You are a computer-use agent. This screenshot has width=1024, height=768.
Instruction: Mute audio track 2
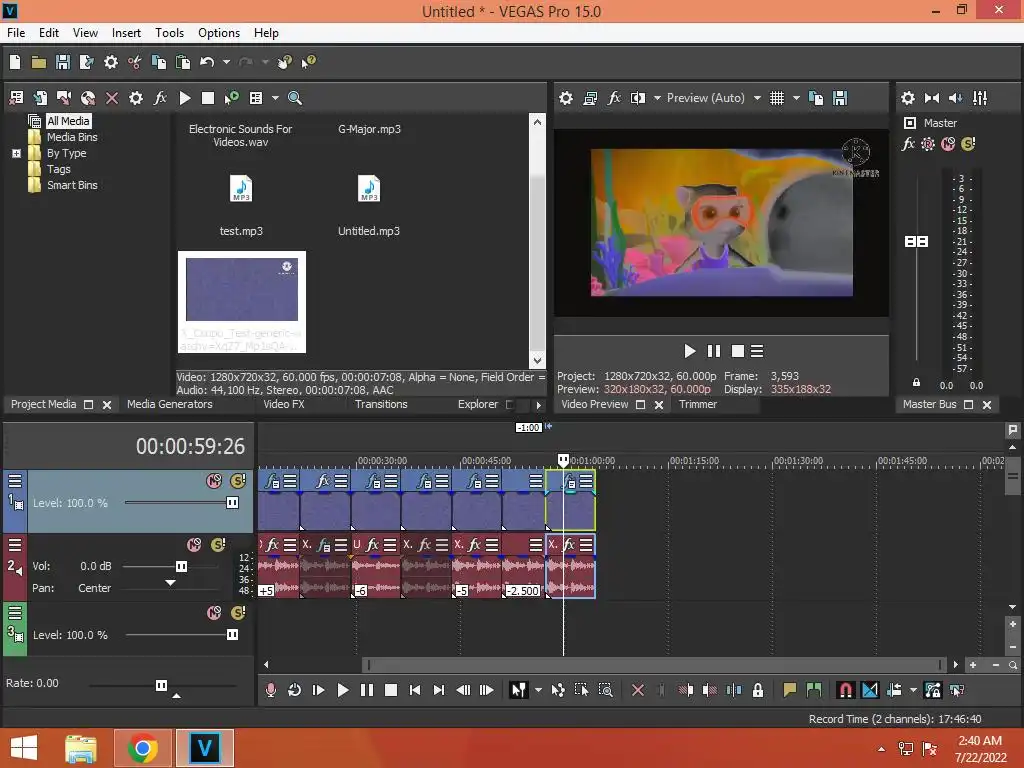[194, 545]
